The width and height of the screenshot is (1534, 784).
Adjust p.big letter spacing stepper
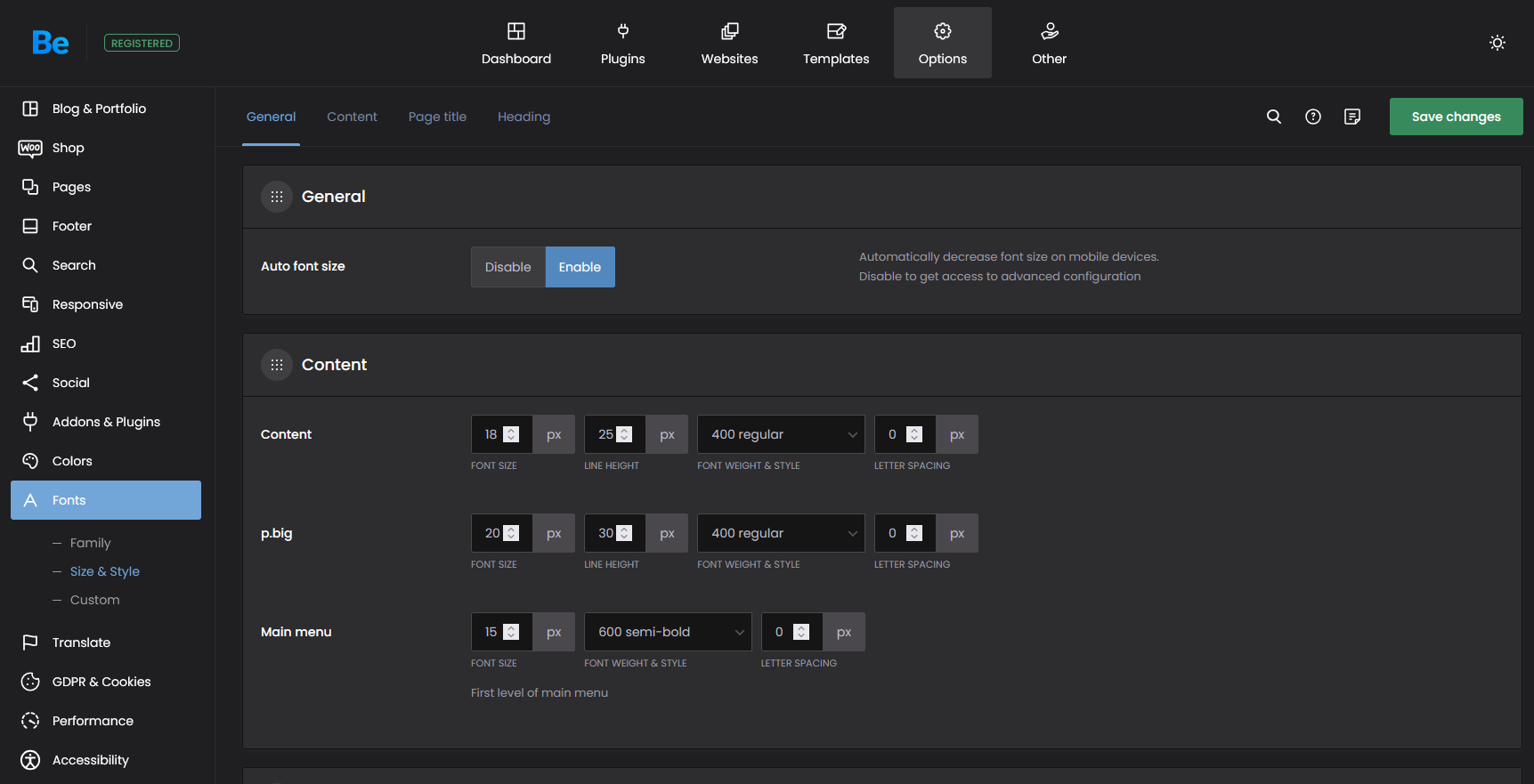coord(914,533)
